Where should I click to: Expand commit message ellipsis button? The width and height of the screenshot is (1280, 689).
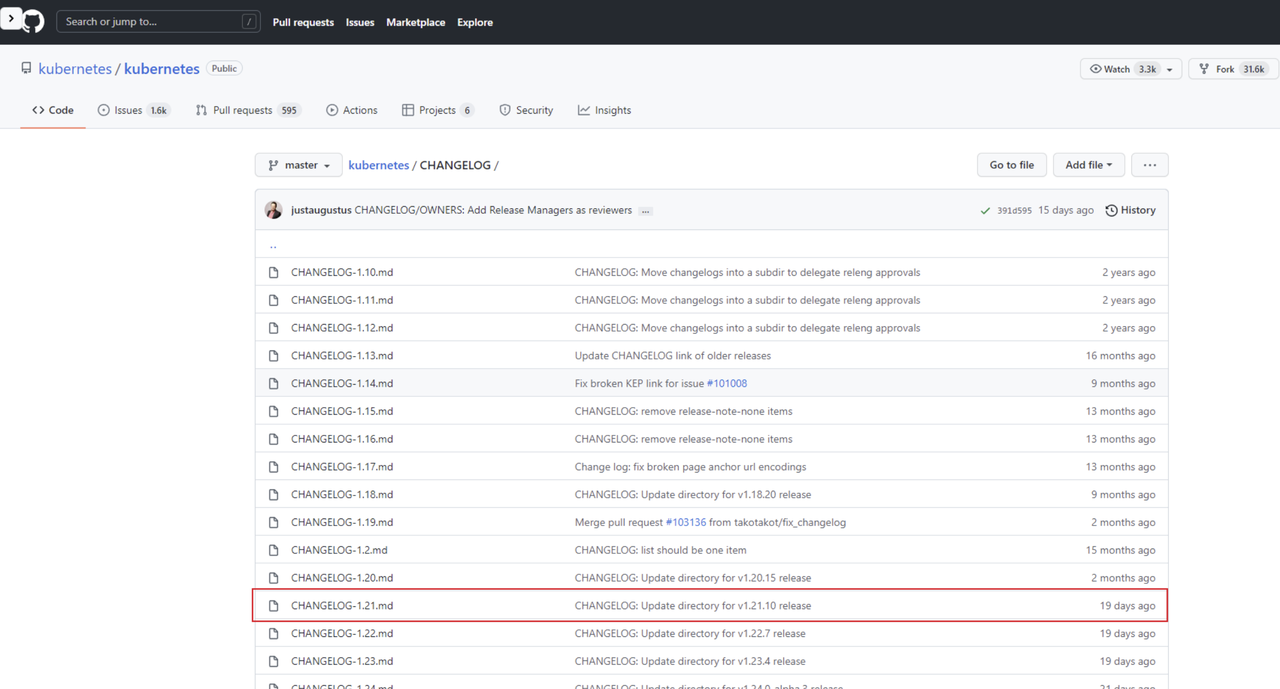pyautogui.click(x=646, y=211)
